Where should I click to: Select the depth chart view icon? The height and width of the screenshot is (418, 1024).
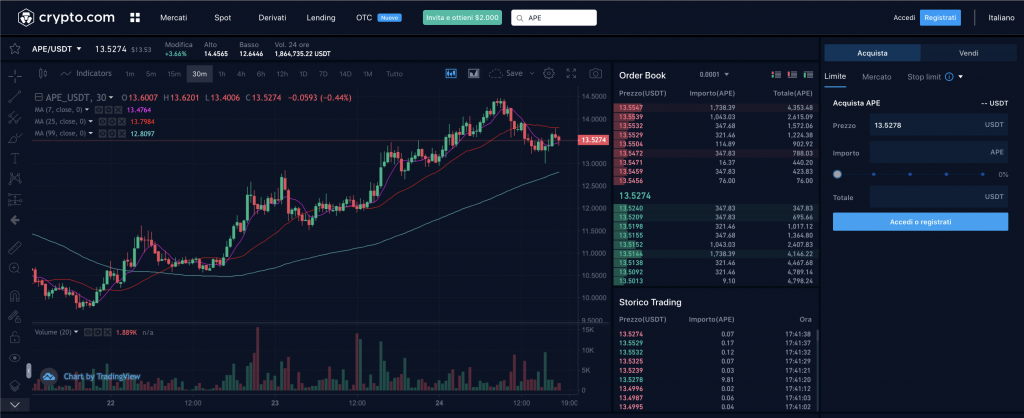pyautogui.click(x=473, y=73)
